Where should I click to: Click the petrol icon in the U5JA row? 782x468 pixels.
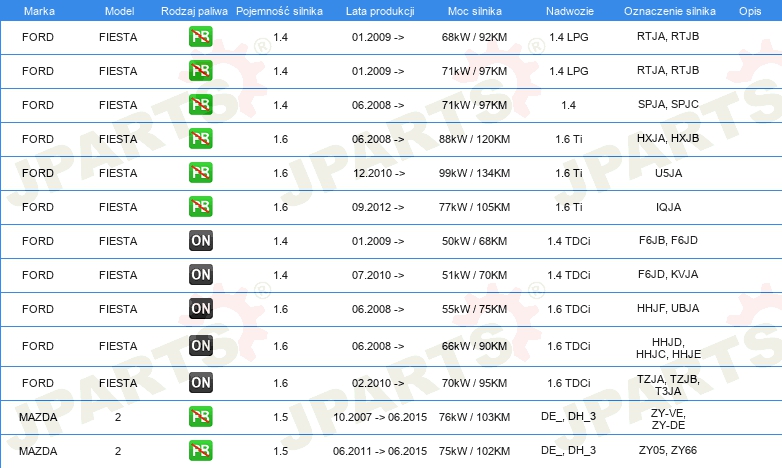pyautogui.click(x=200, y=173)
